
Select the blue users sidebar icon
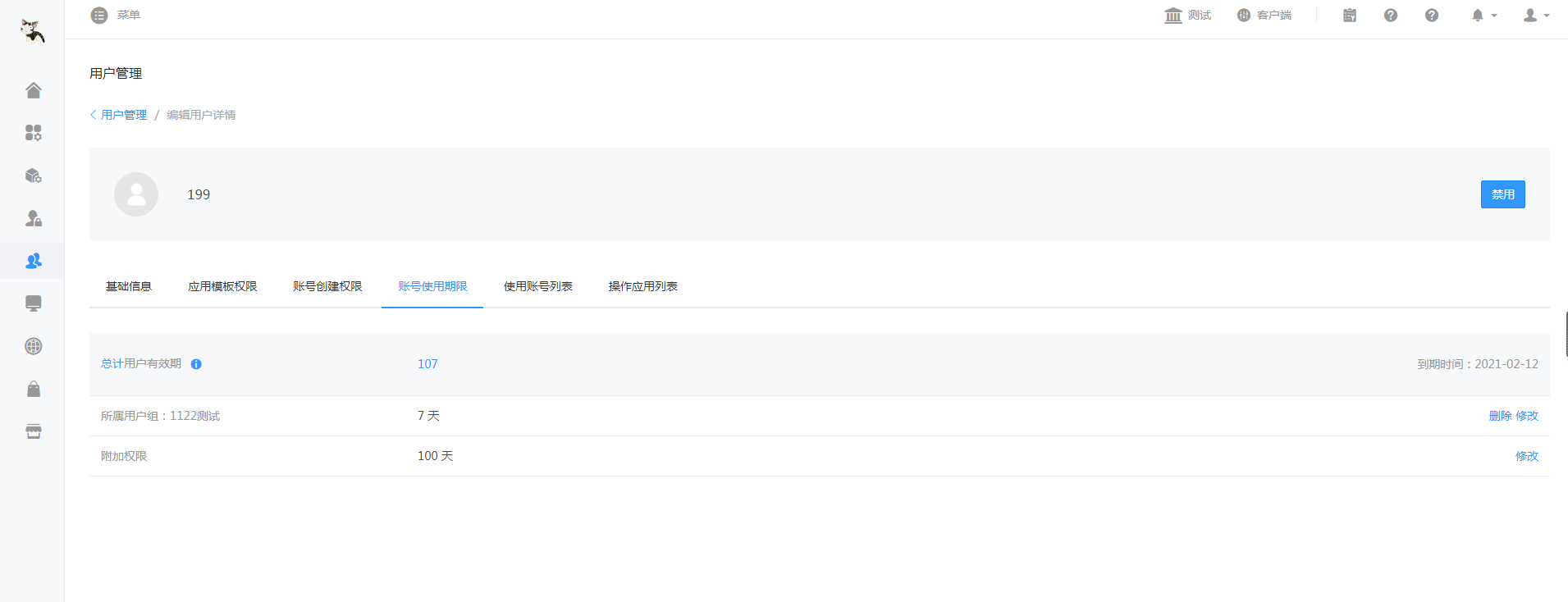tap(33, 261)
